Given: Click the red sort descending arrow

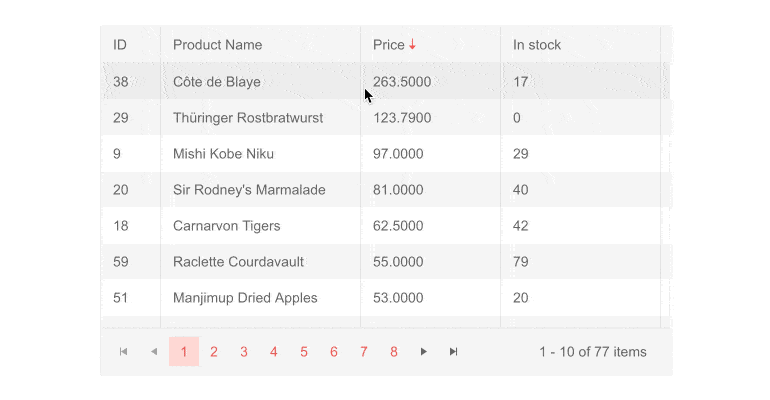Looking at the screenshot, I should pos(412,44).
